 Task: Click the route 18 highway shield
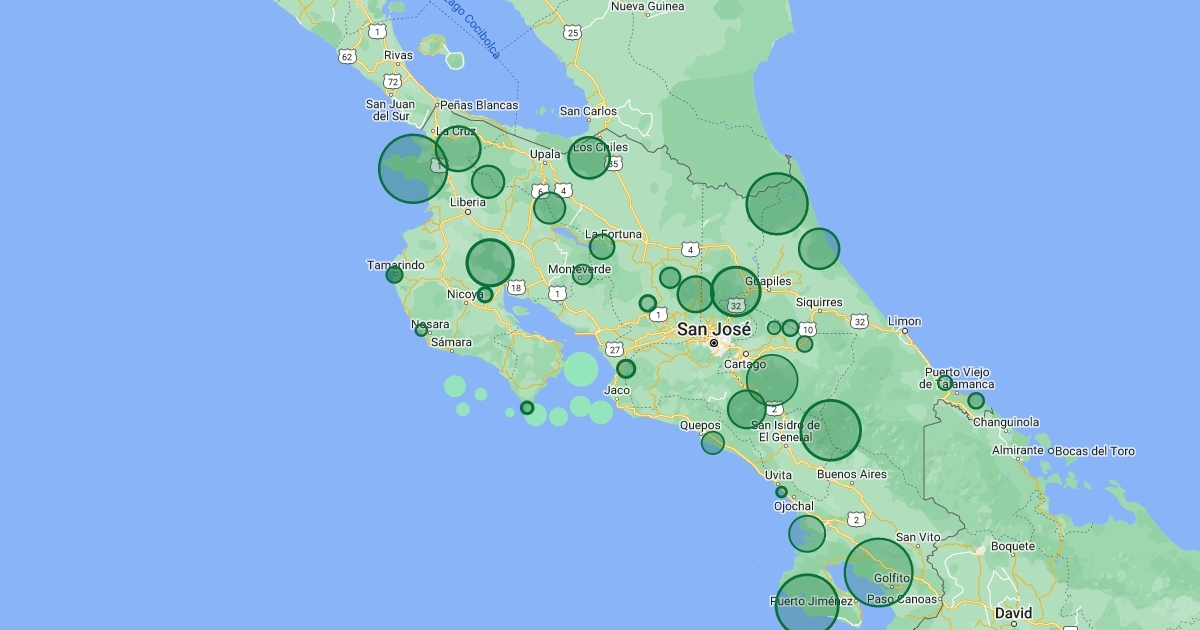[x=516, y=288]
